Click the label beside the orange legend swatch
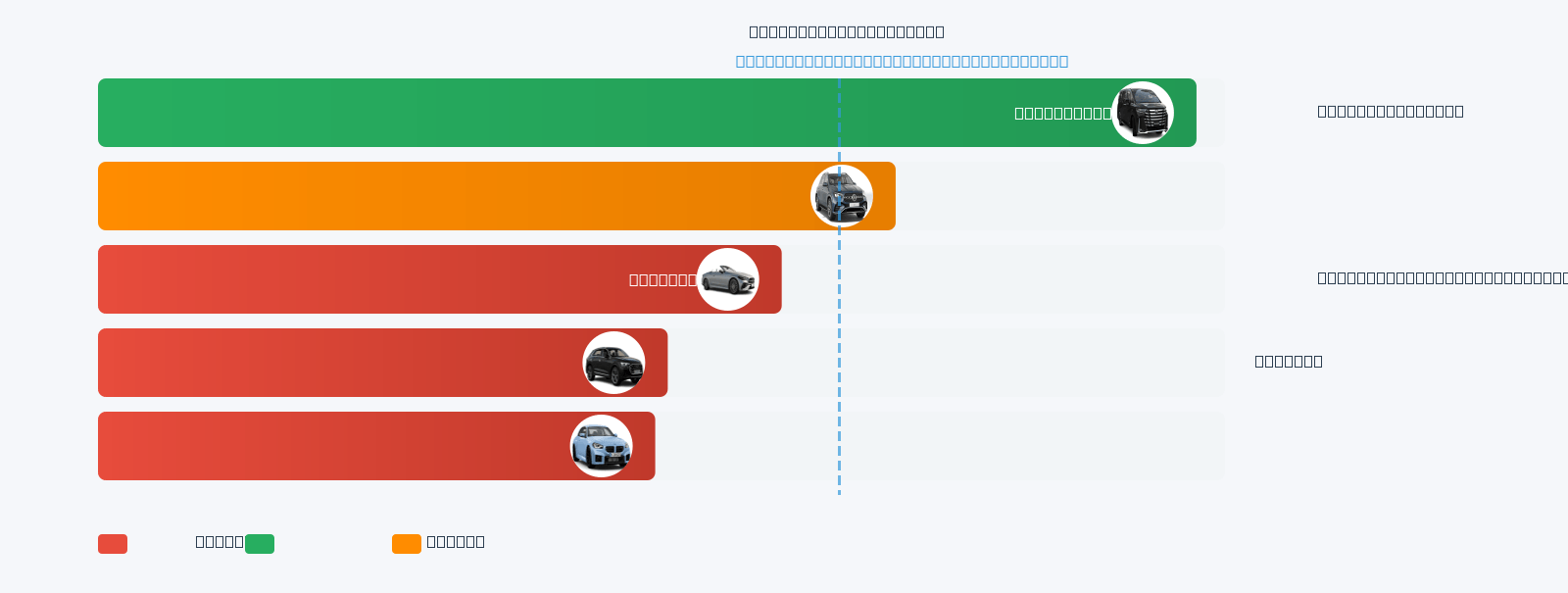 (x=456, y=542)
